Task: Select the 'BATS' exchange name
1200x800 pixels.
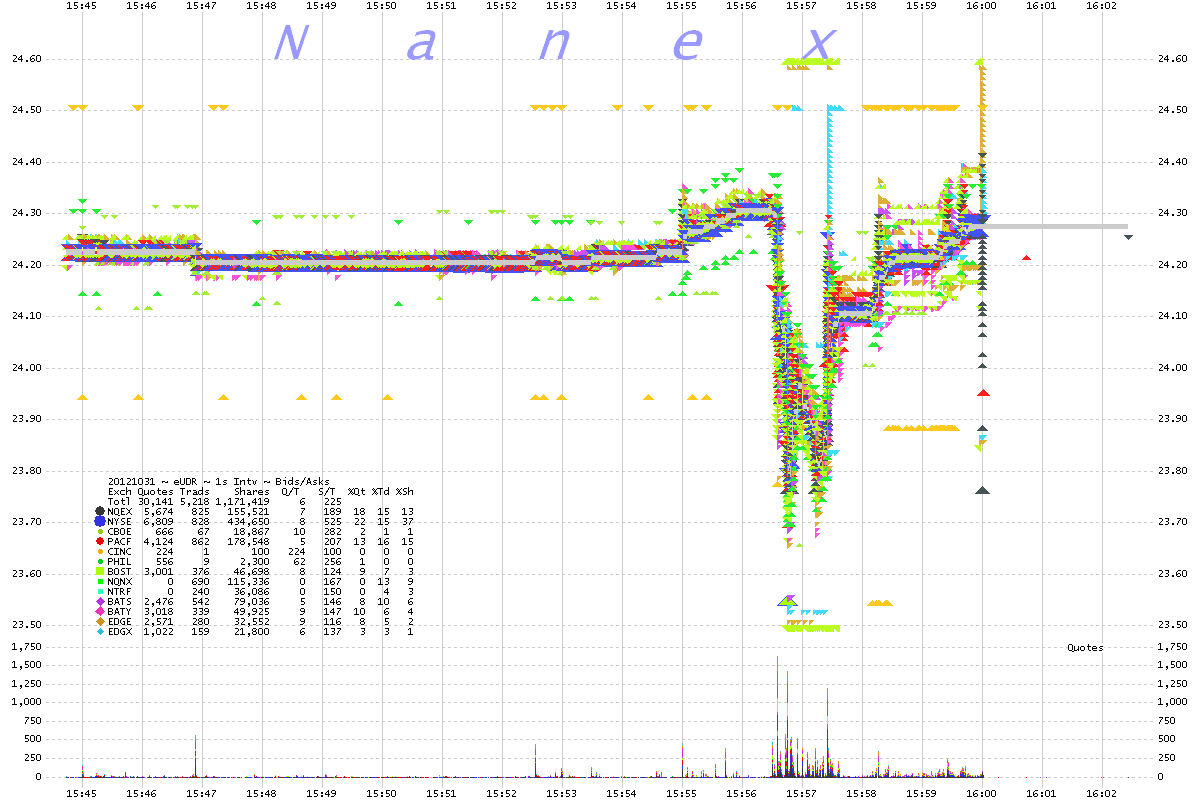Action: coord(120,601)
